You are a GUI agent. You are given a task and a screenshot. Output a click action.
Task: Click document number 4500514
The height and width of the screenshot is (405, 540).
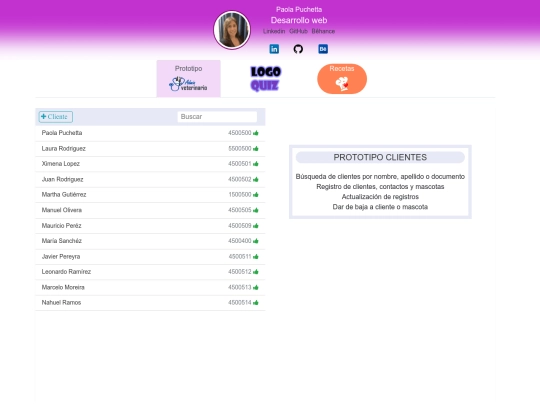click(x=240, y=302)
